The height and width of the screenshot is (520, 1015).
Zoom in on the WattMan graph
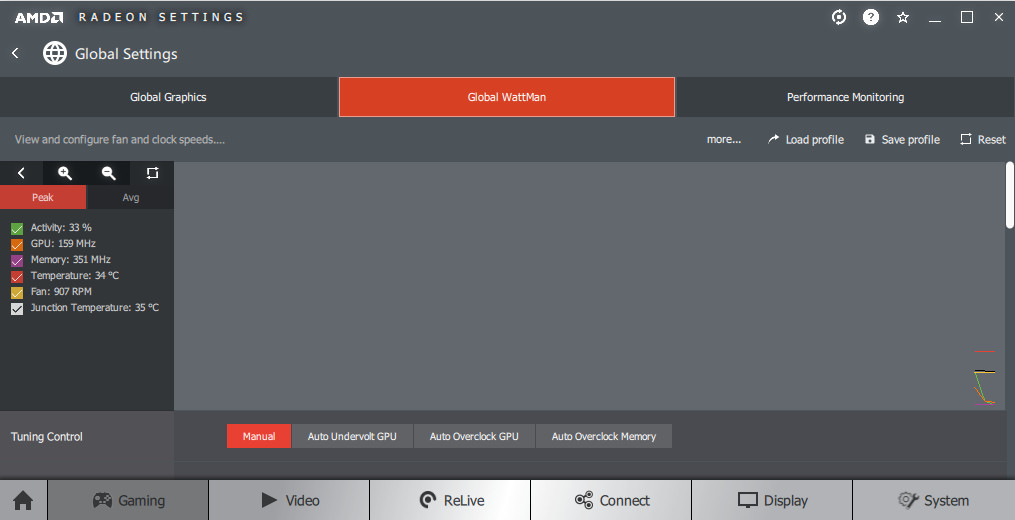[x=65, y=173]
